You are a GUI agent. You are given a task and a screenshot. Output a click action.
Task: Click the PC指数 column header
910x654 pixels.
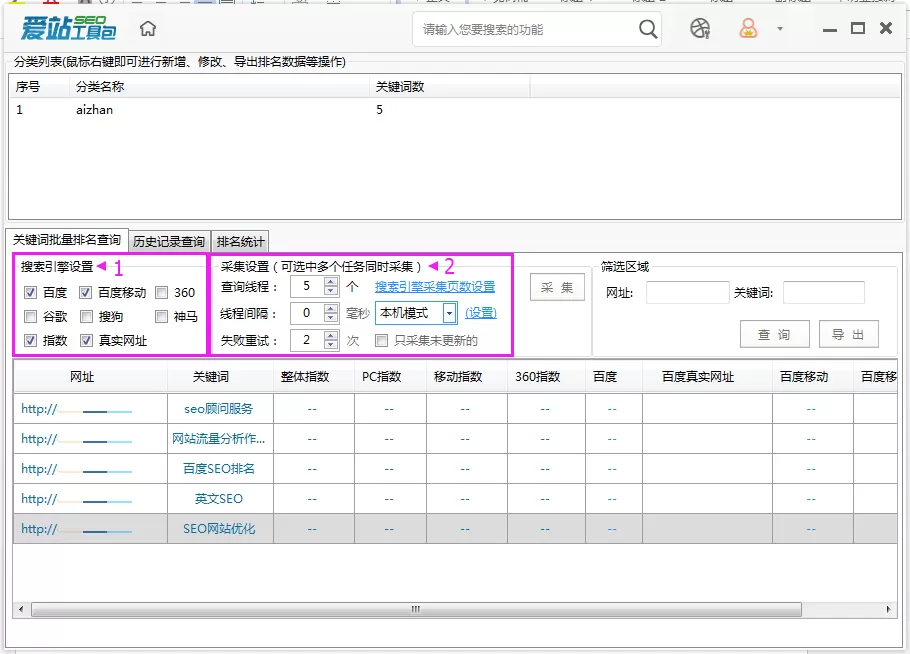[390, 377]
